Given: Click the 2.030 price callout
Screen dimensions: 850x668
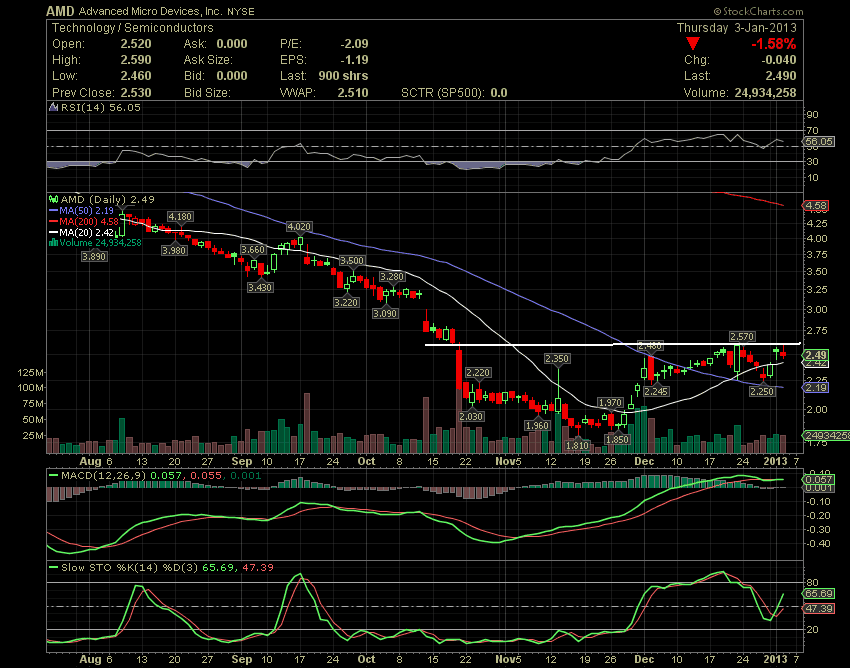Looking at the screenshot, I should coord(471,416).
